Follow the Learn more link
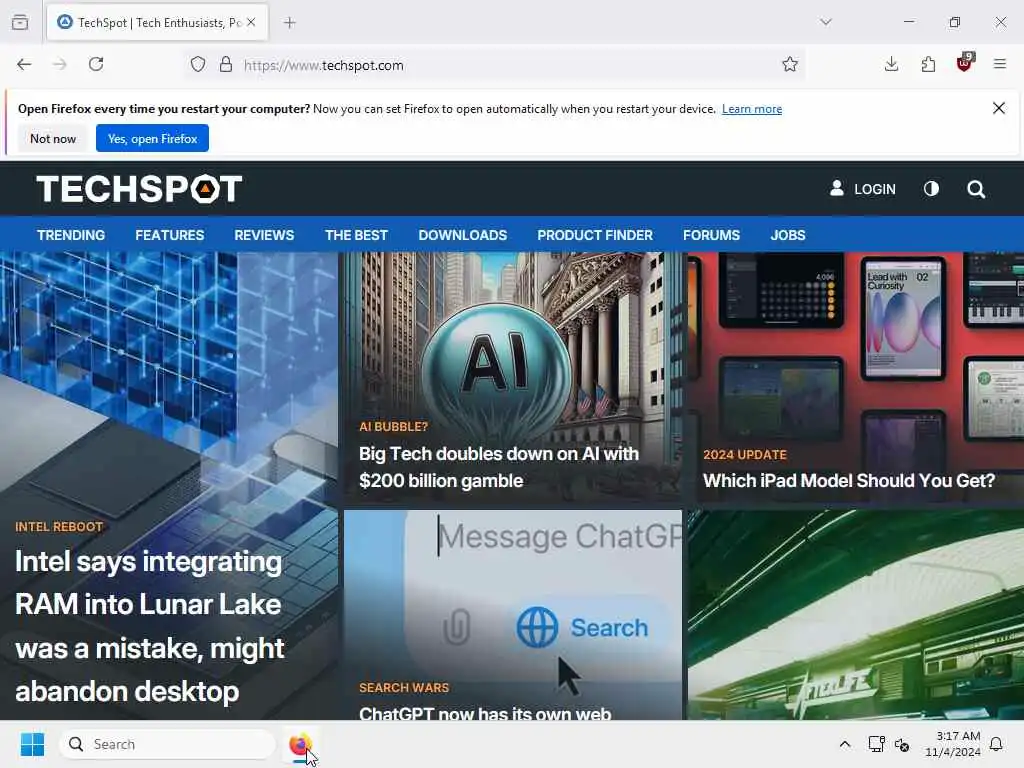This screenshot has width=1024, height=768. (752, 109)
